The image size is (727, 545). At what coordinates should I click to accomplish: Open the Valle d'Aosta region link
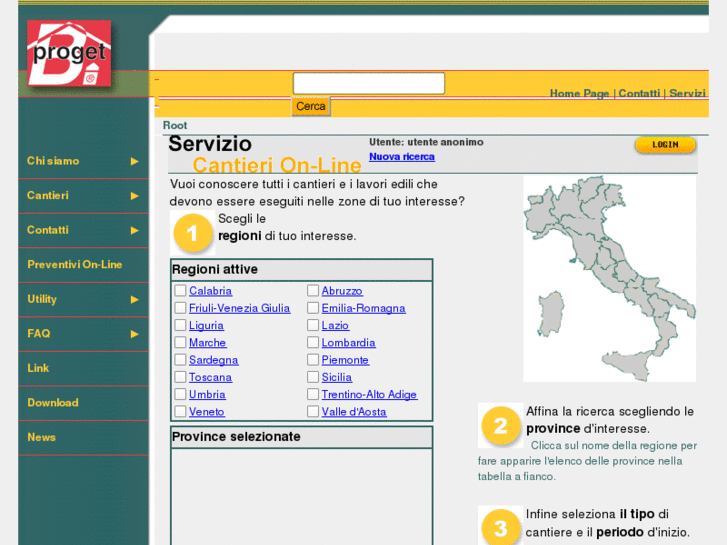[x=354, y=411]
